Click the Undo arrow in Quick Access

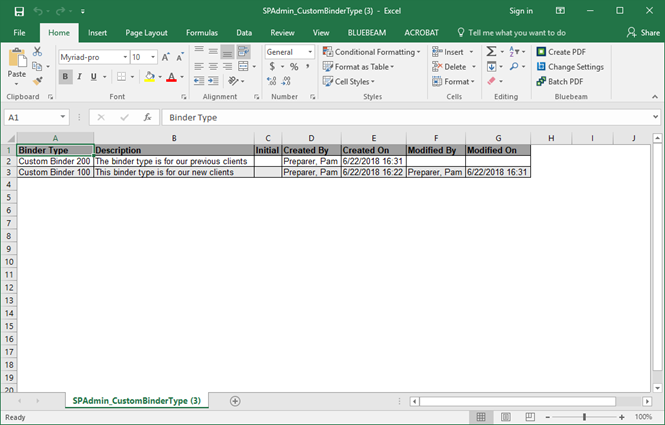click(x=38, y=11)
